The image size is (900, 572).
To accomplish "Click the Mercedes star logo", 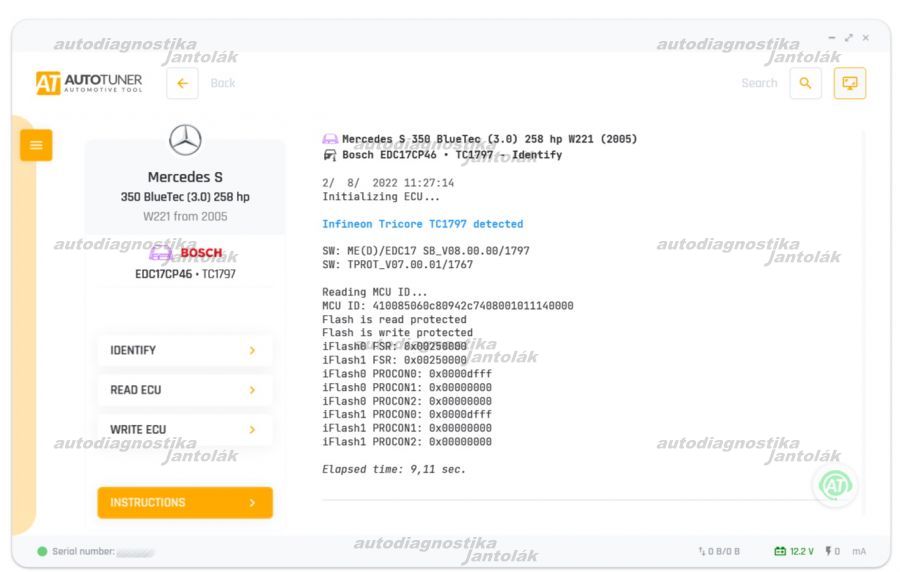I will (185, 140).
